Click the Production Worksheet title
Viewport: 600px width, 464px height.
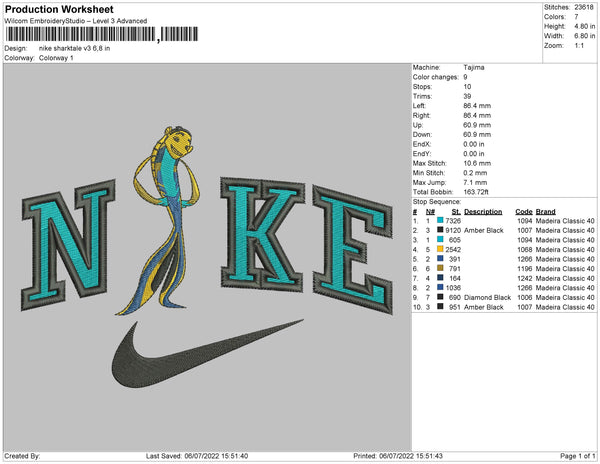pos(59,9)
